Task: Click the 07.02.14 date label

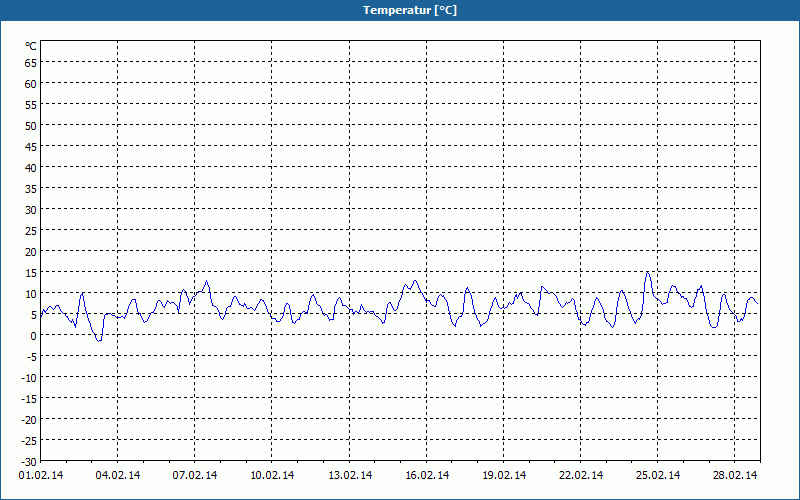Action: tap(194, 476)
